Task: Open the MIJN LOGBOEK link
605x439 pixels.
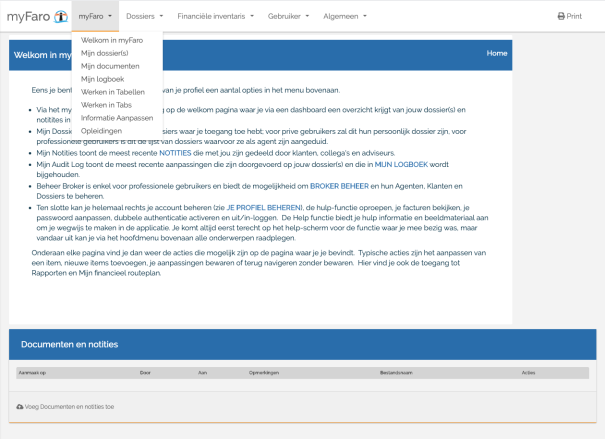Action: pos(401,164)
